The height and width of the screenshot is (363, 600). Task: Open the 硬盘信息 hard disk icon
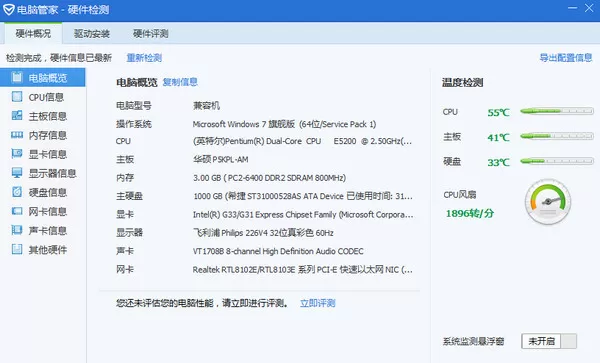17,192
